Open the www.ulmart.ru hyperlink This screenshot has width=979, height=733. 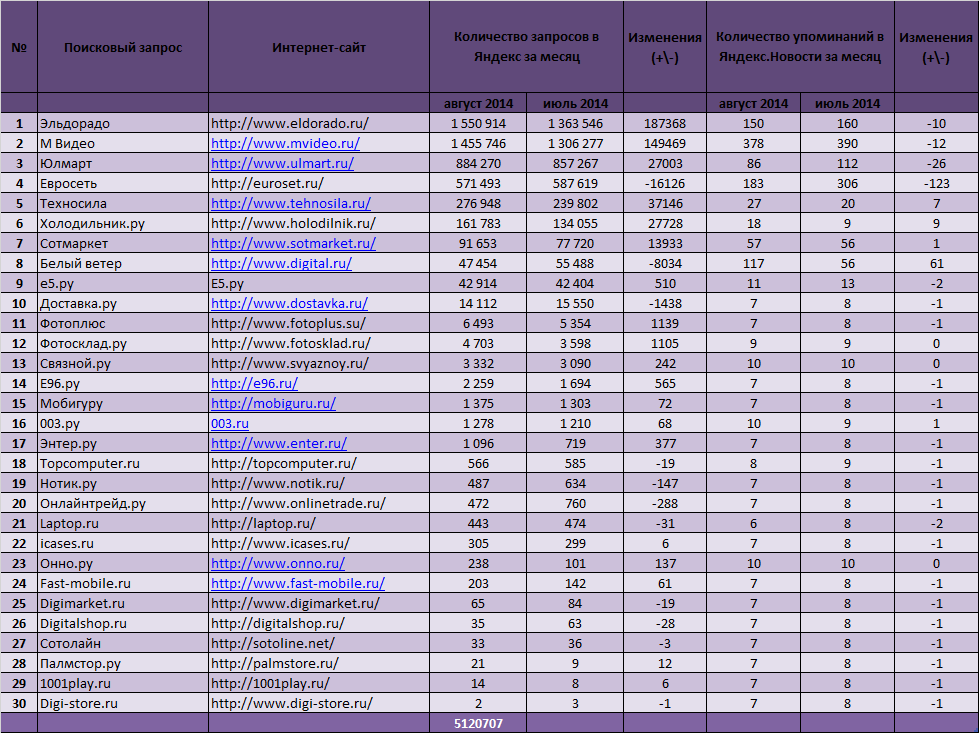(x=282, y=164)
